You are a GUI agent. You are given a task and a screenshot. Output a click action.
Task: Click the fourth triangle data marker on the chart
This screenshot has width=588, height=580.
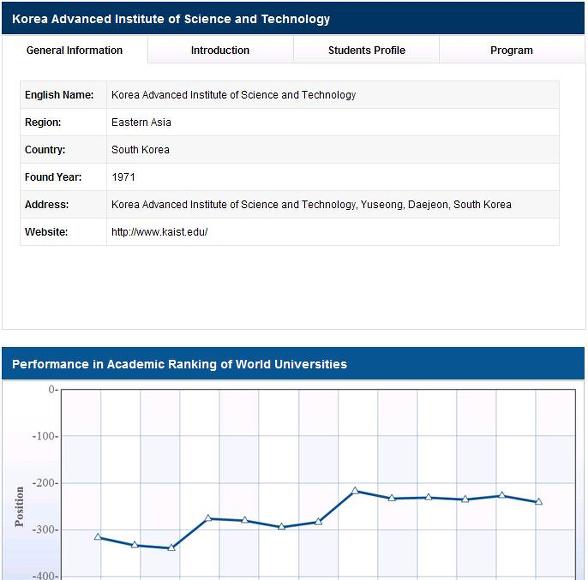point(208,518)
